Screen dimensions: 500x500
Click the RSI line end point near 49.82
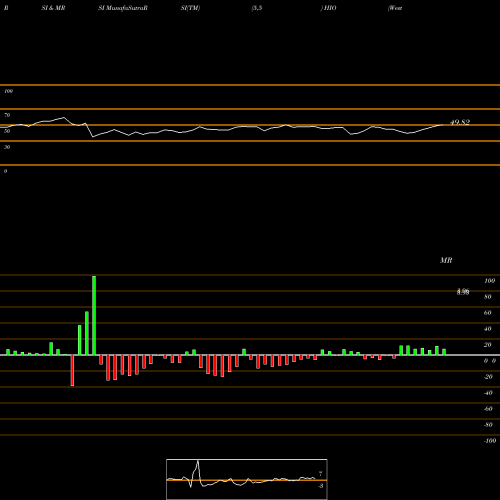point(444,125)
